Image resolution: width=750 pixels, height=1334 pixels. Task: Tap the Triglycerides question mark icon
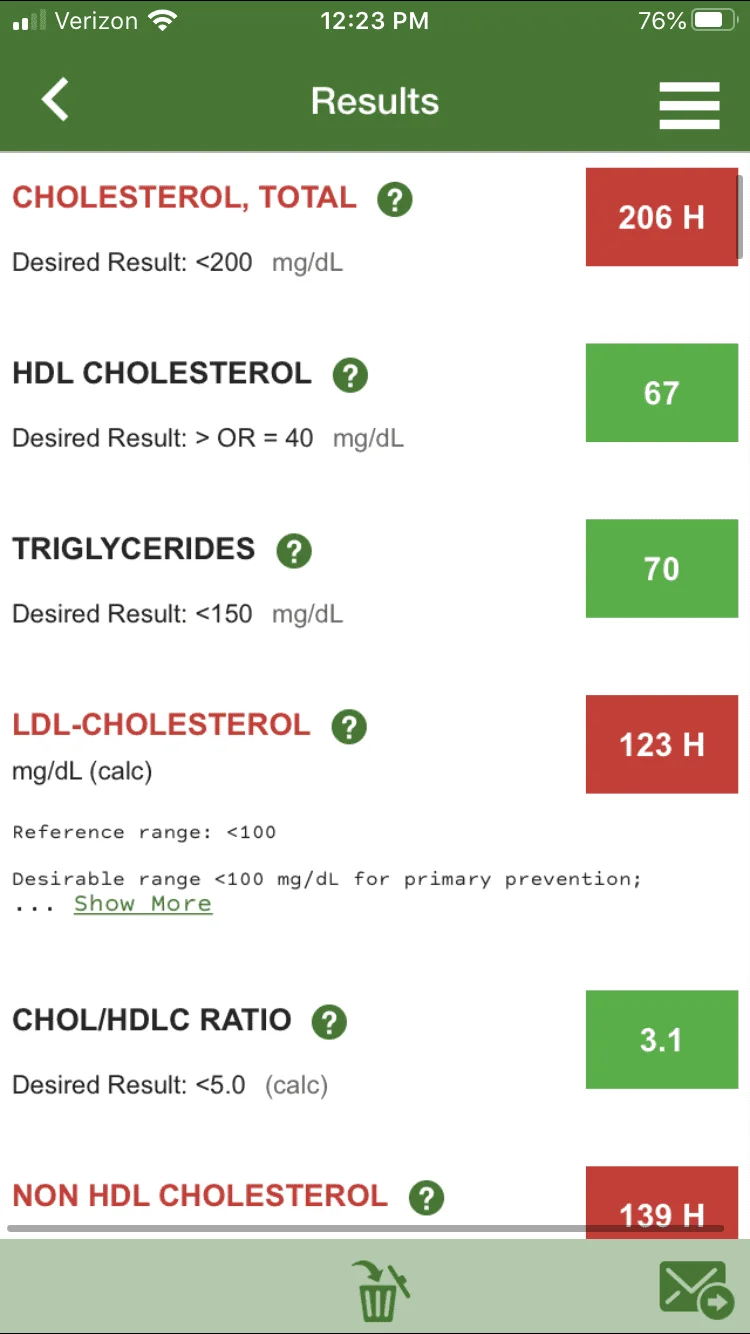[x=294, y=551]
